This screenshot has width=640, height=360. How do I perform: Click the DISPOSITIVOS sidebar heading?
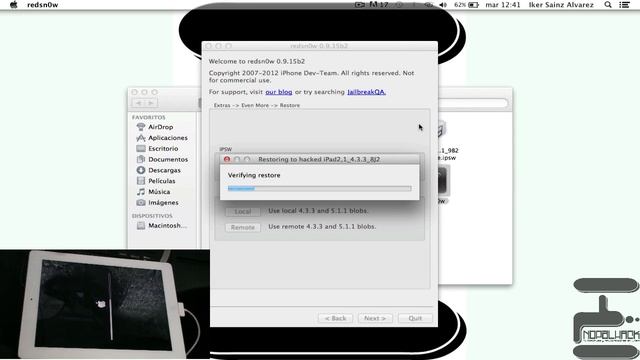point(152,216)
